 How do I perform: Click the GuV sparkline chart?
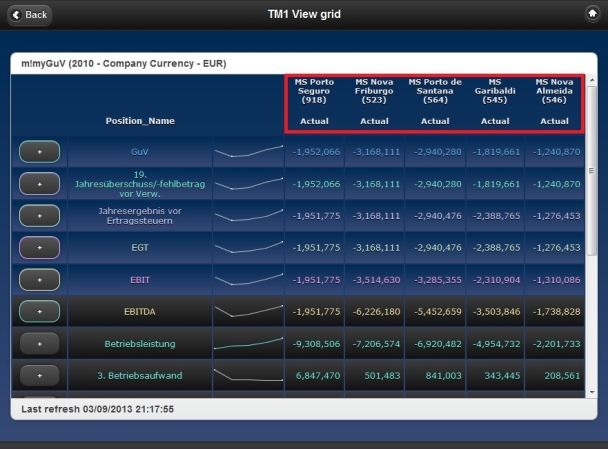249,152
